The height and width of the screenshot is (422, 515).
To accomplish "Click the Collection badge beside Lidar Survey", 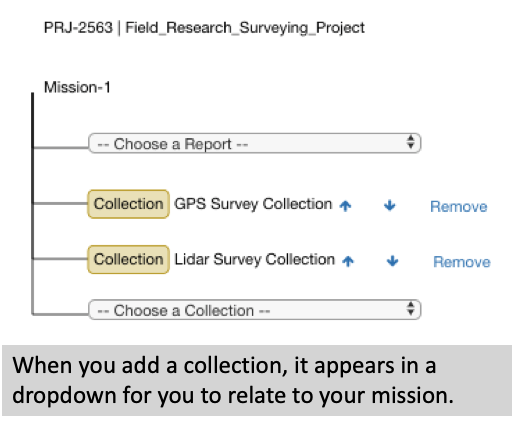I will [128, 259].
